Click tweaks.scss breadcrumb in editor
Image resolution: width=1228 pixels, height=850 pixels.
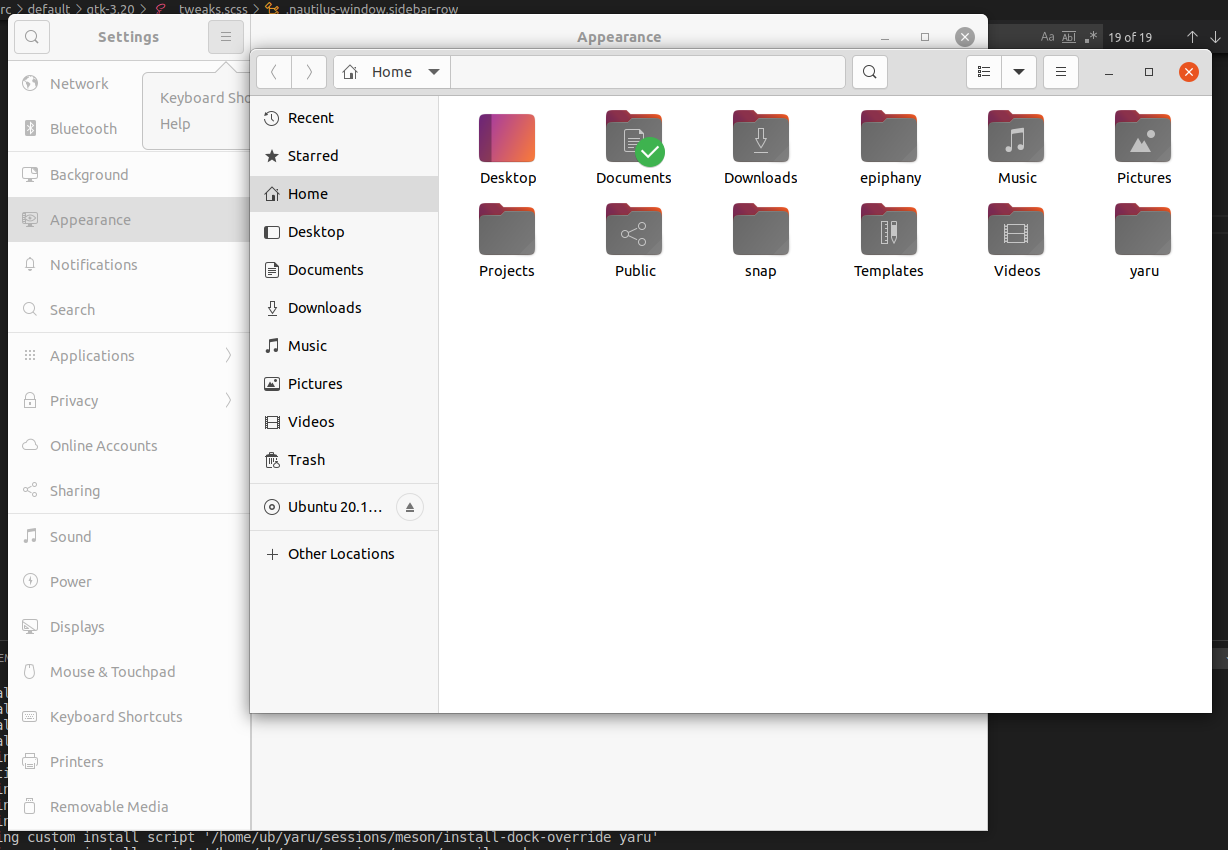[x=213, y=8]
